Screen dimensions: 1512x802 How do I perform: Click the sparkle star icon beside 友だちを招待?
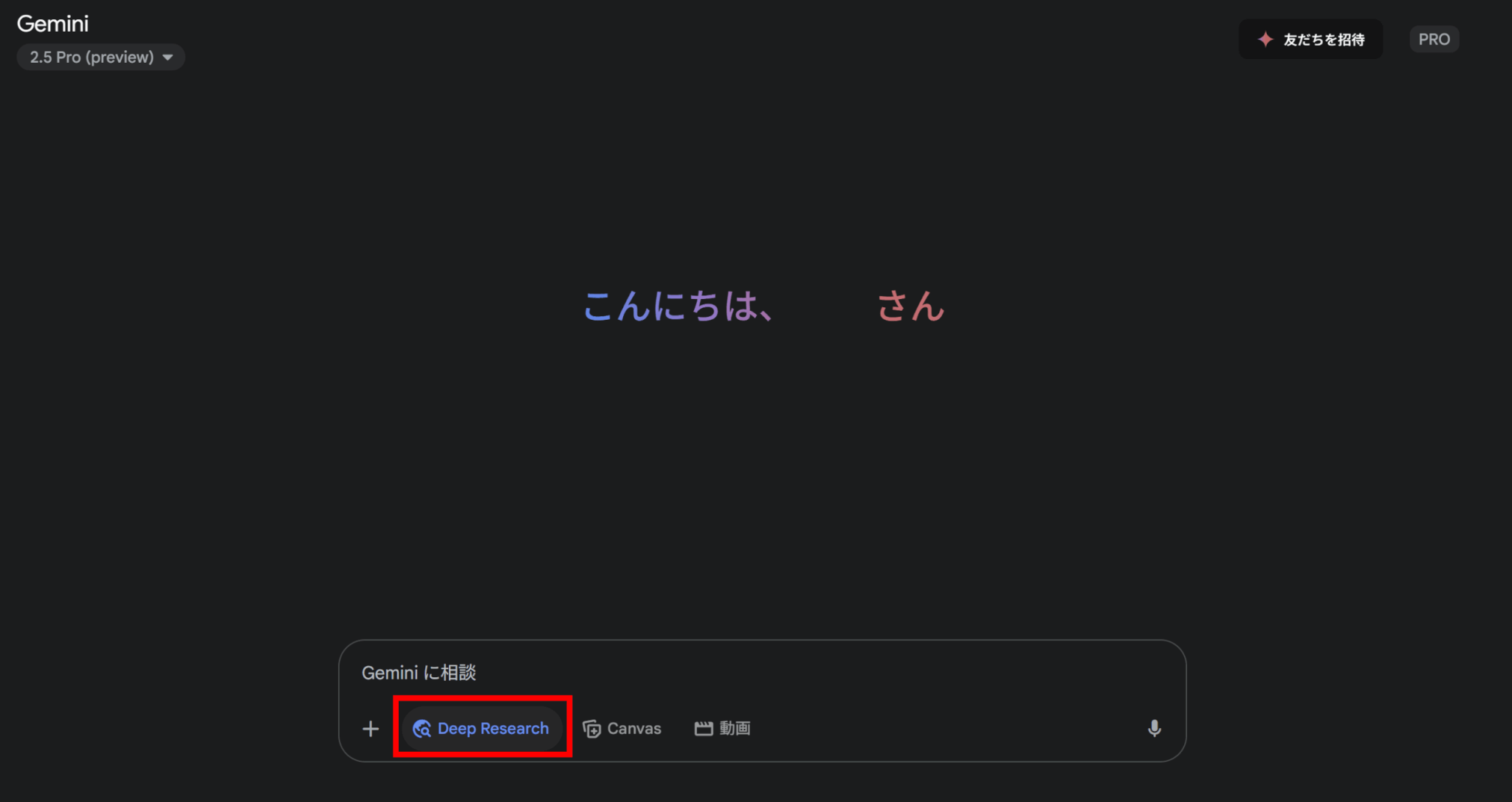tap(1265, 39)
